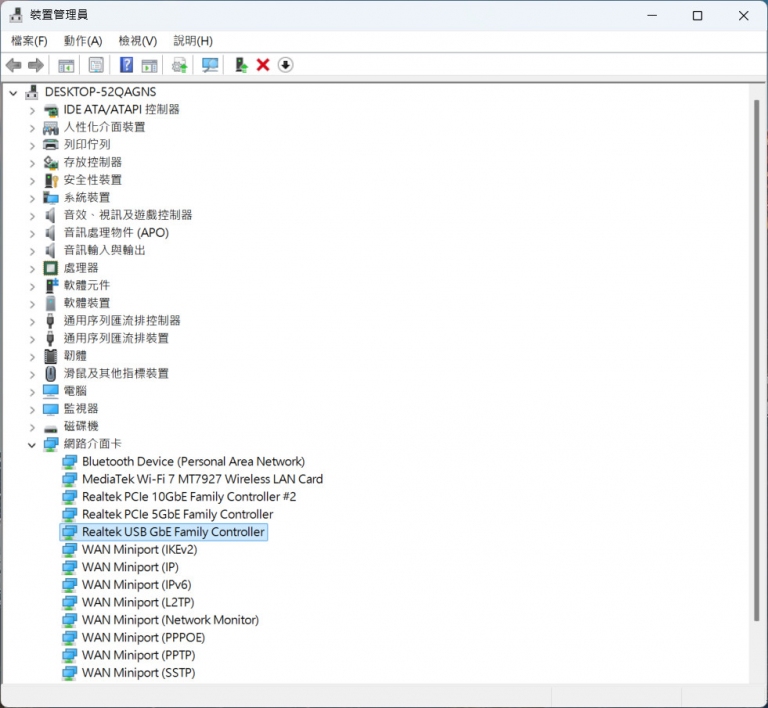Select MediaTek Wi-Fi 7 MT7927 Wireless LAN Card

tap(202, 479)
